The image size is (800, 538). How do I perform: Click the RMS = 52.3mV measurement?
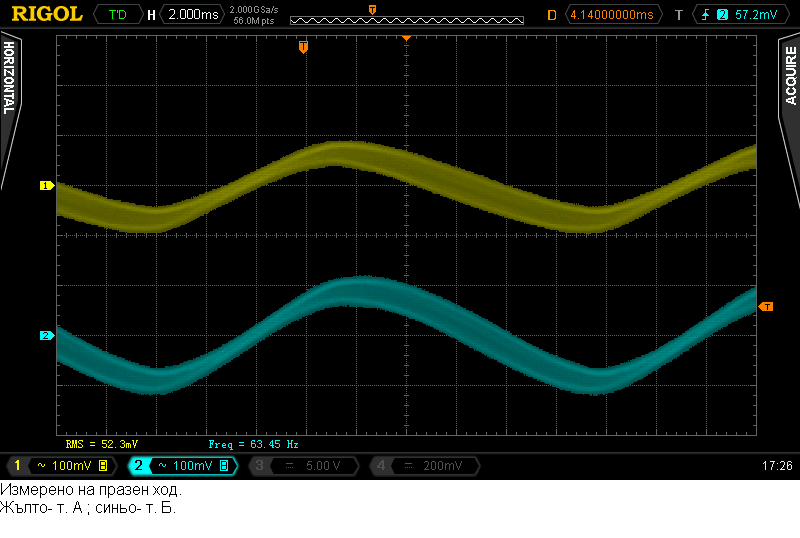click(x=102, y=444)
